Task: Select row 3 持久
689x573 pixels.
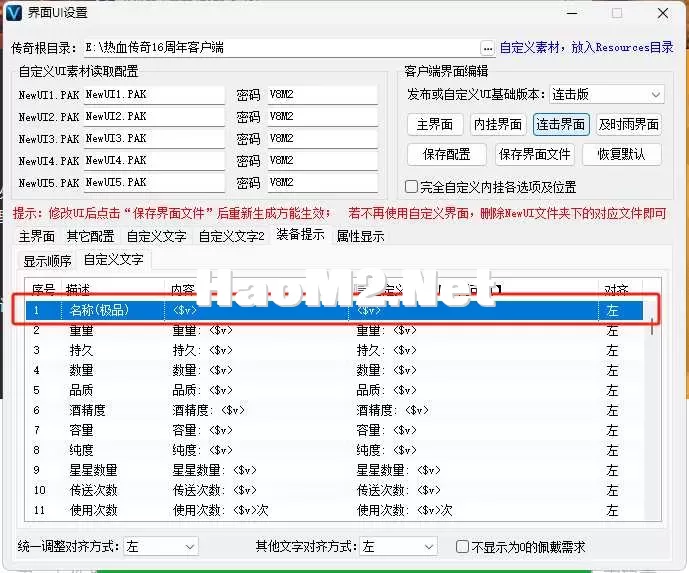Action: (334, 350)
